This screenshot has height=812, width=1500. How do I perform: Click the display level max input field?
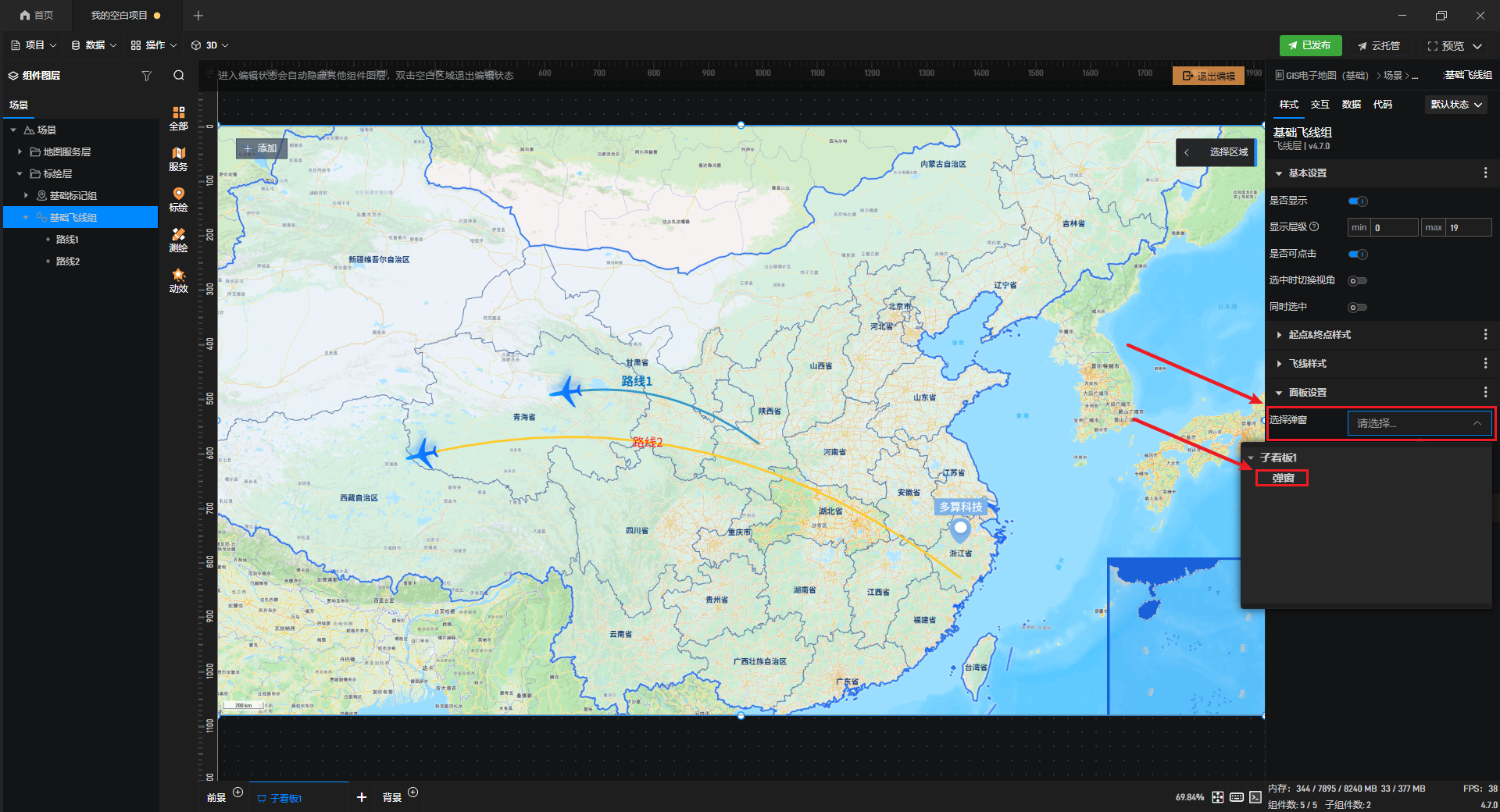tap(1468, 228)
